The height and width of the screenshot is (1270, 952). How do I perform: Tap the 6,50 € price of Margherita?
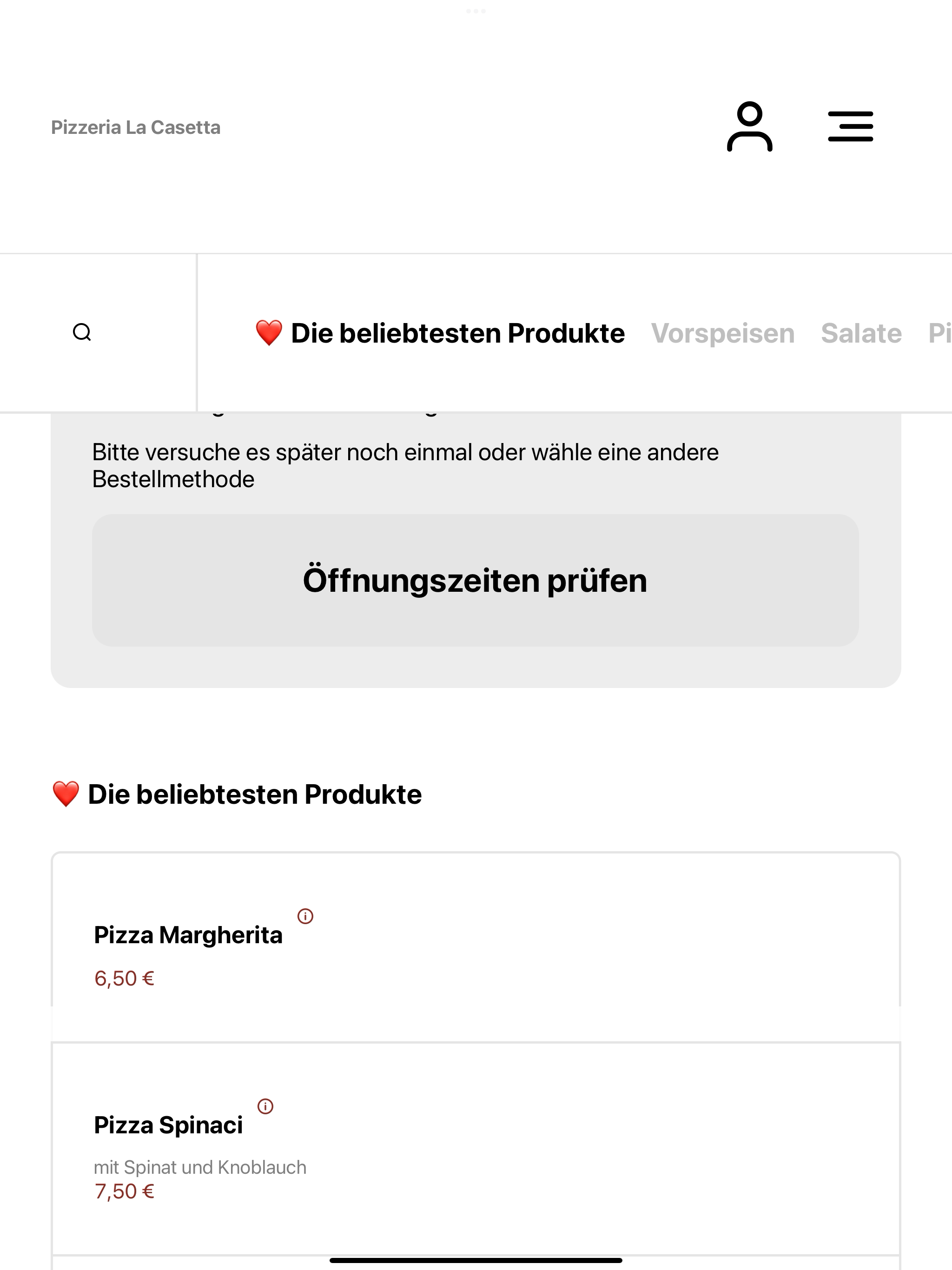pos(125,979)
